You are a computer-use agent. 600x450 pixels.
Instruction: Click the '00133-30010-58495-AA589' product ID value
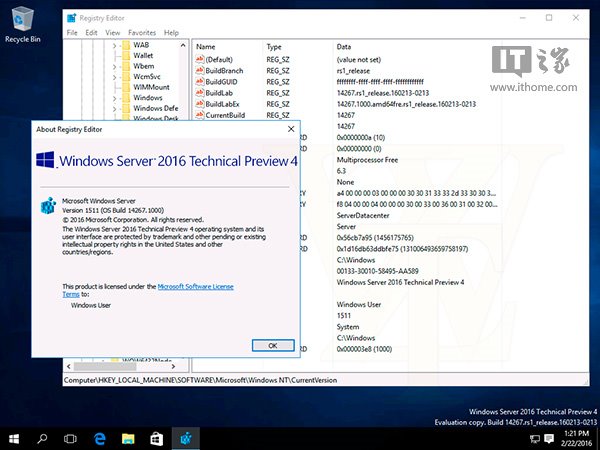377,271
